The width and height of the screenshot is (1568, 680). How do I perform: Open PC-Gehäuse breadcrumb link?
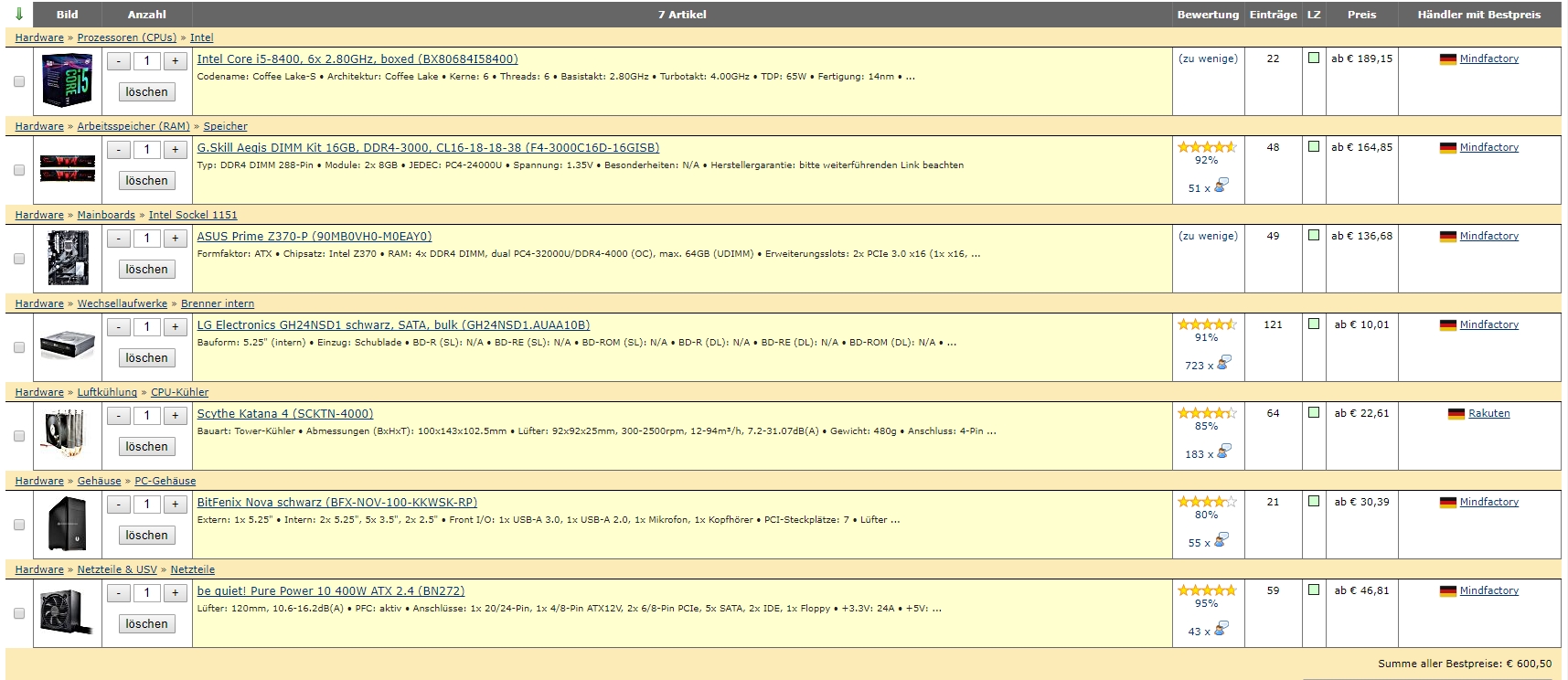[x=165, y=481]
